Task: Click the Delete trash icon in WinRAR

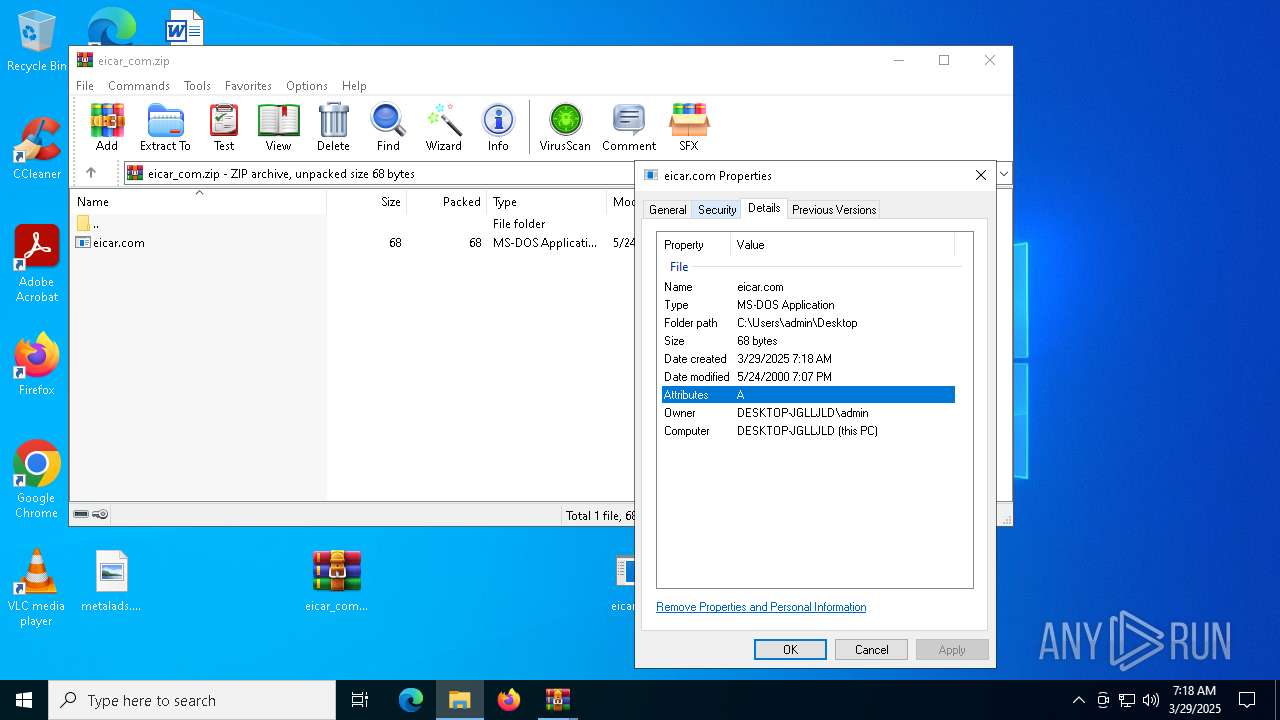Action: 333,127
